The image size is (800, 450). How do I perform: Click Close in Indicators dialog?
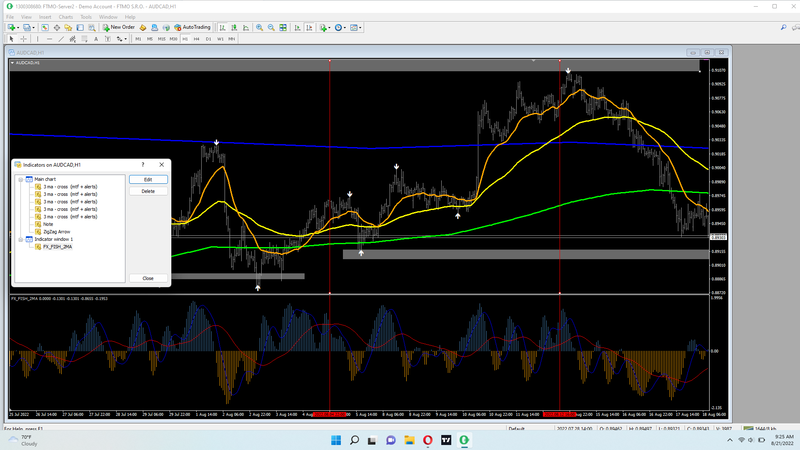tap(148, 278)
